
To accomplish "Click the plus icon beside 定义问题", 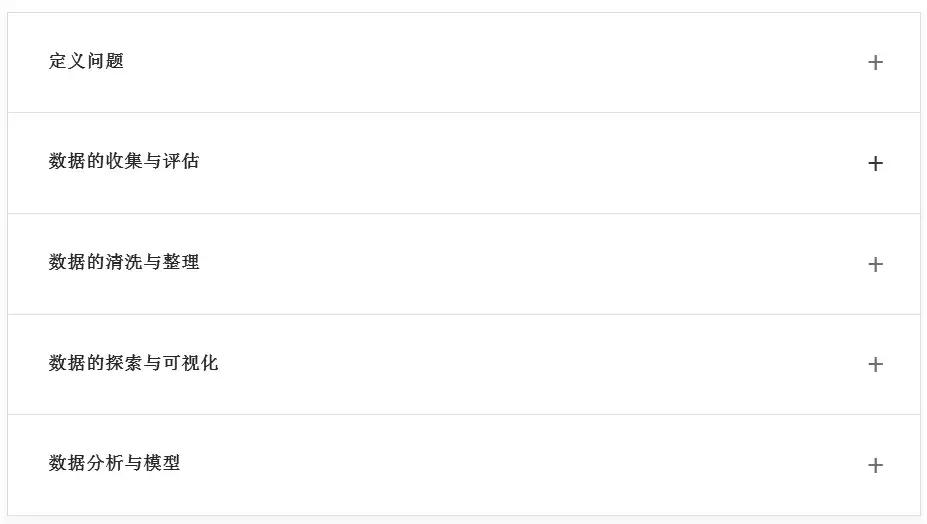I will point(875,63).
